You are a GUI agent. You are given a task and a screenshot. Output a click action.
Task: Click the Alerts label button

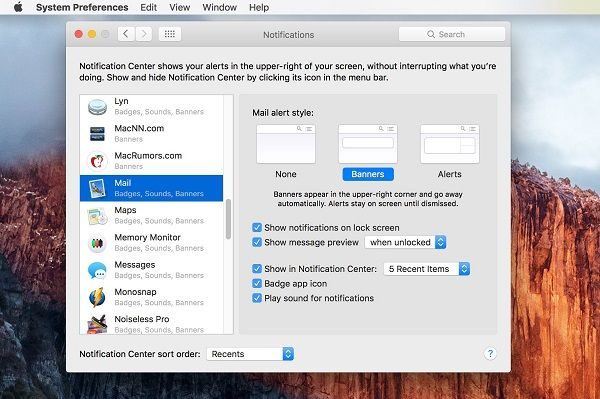click(450, 174)
